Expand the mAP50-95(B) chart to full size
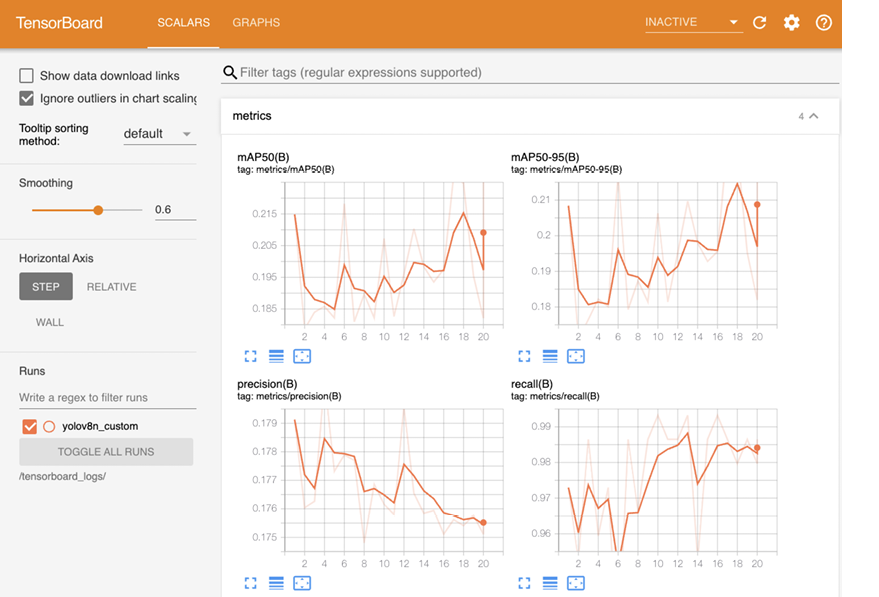The image size is (879, 597). click(524, 356)
